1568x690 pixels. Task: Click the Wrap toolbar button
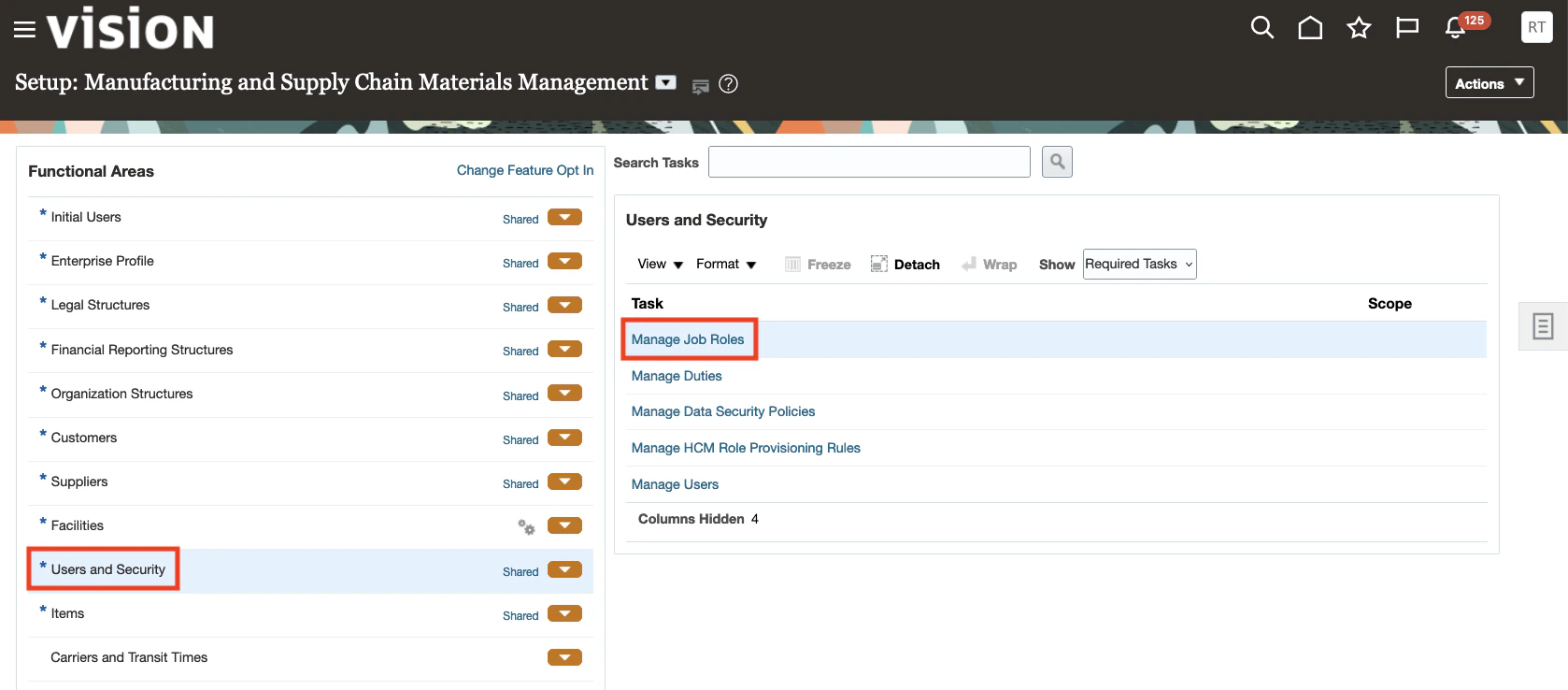click(989, 265)
